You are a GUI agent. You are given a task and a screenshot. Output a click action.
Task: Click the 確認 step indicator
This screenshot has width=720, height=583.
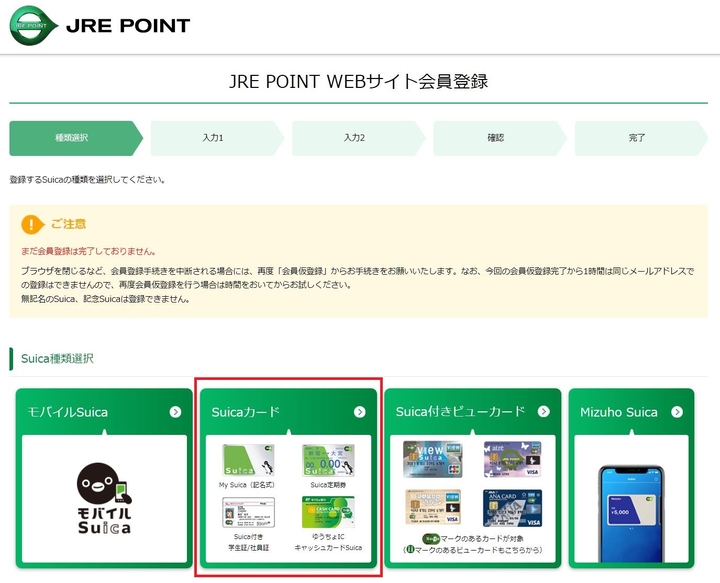500,138
